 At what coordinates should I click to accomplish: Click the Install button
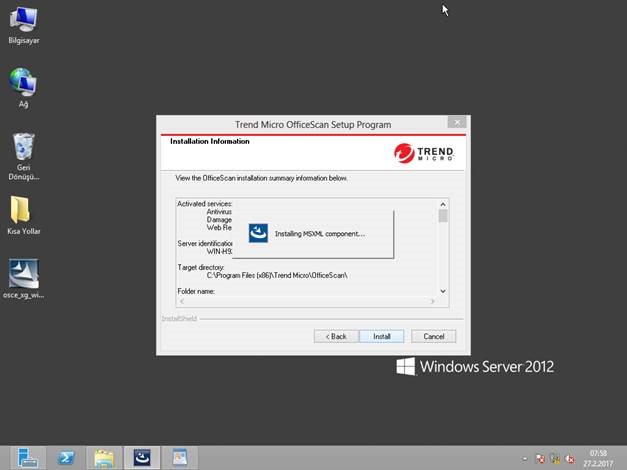coord(381,336)
